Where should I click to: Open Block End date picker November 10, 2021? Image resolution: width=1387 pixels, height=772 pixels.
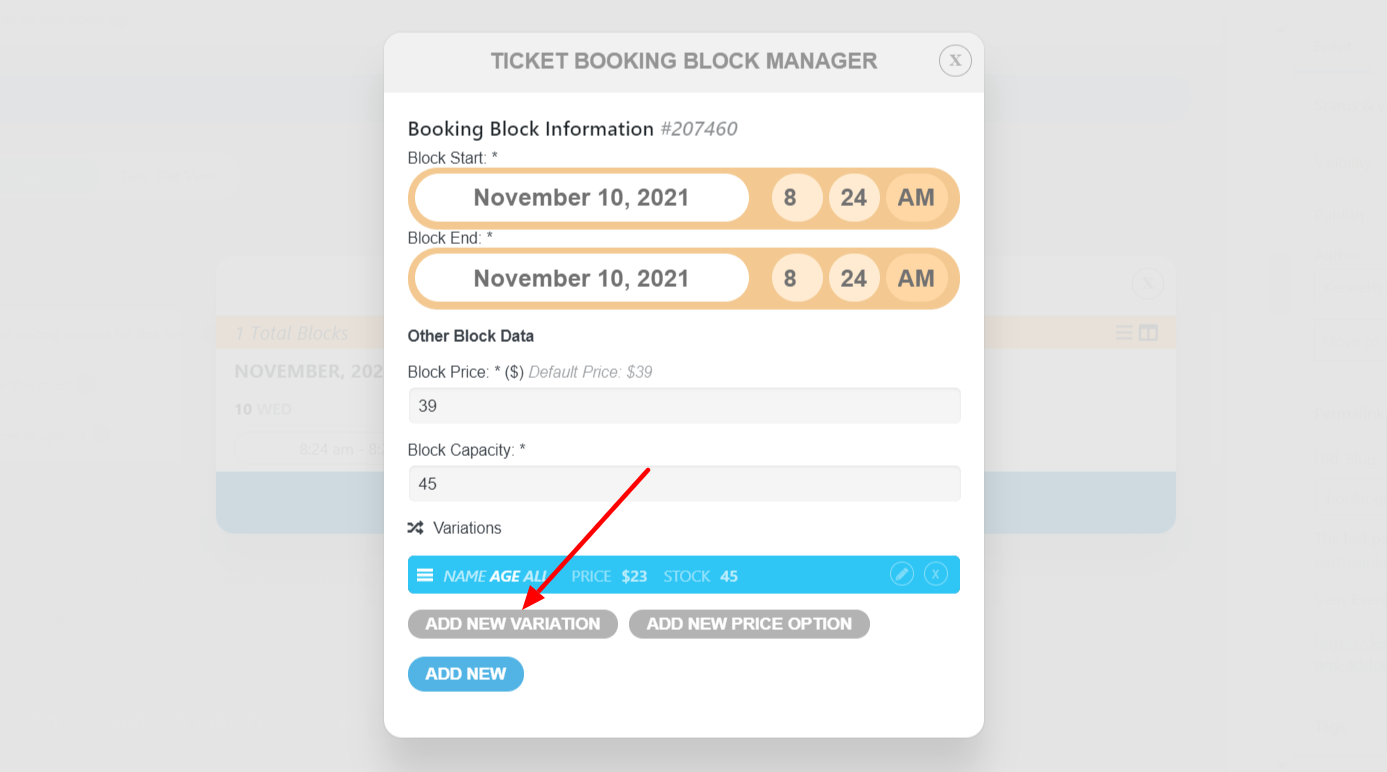pos(582,278)
